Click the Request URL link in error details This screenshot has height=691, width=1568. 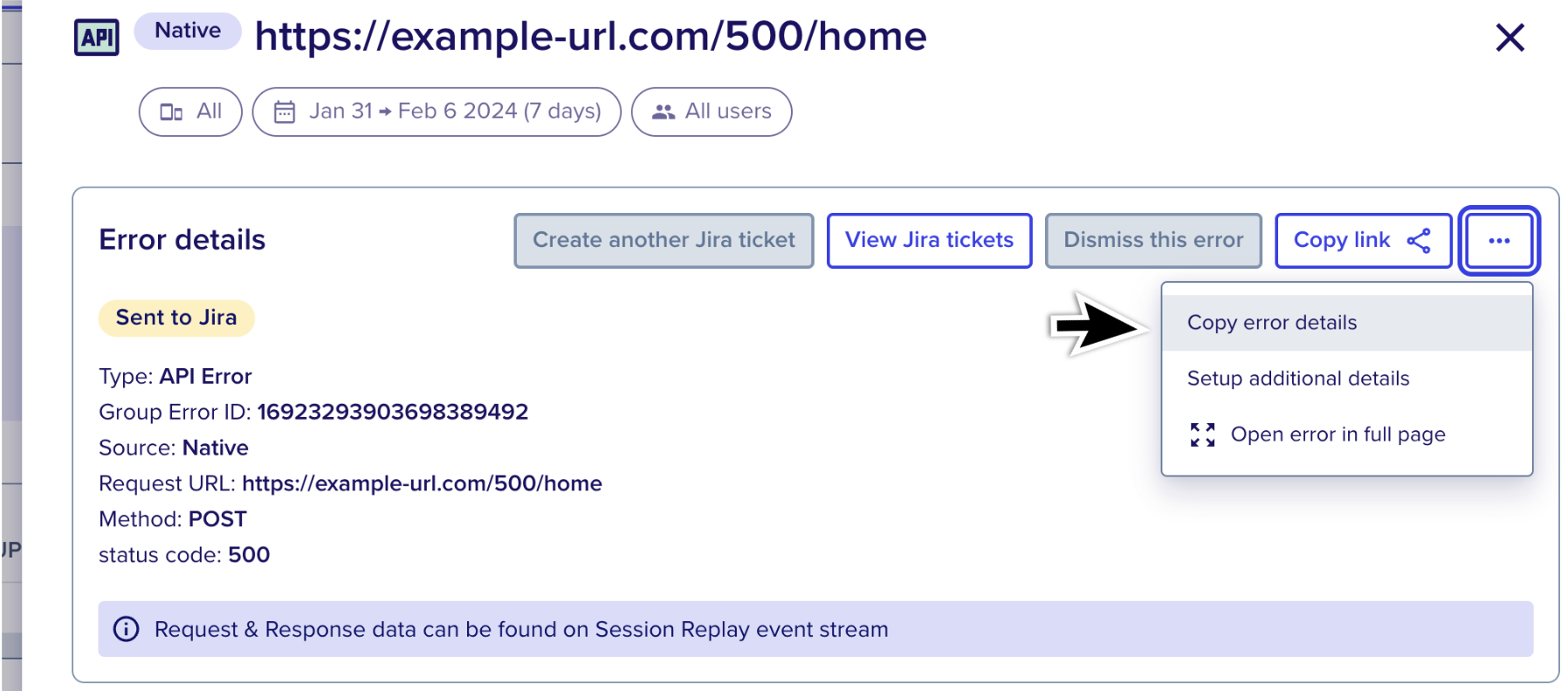(x=422, y=483)
